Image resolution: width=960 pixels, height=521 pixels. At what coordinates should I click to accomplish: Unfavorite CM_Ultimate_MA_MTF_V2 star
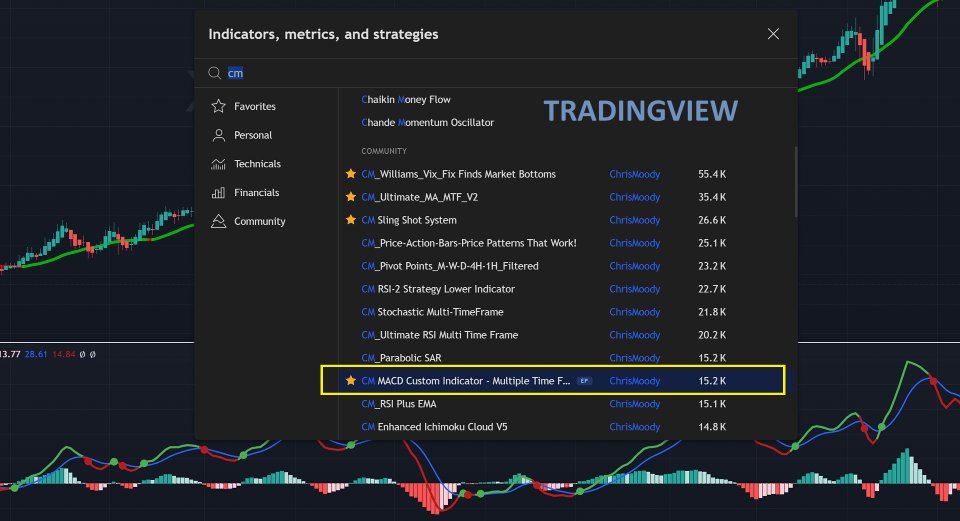pos(351,197)
